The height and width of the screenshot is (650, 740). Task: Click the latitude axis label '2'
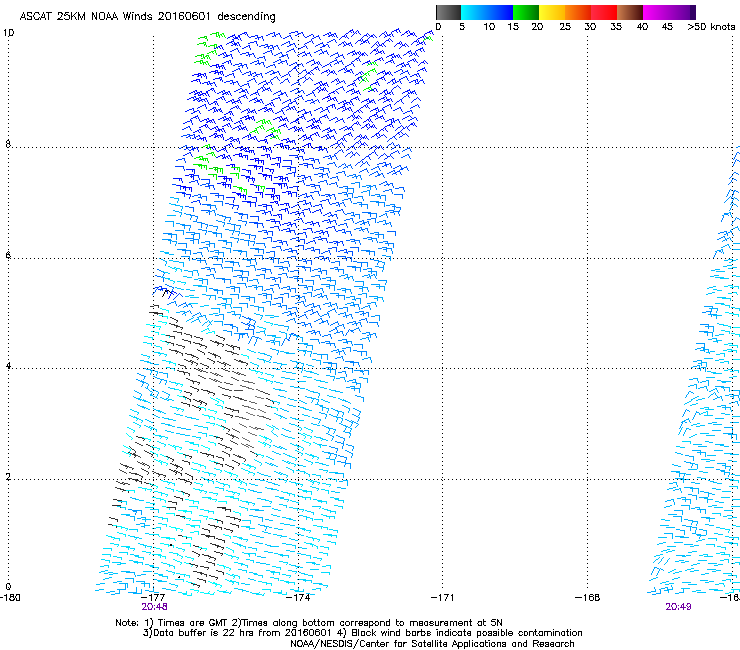click(8, 476)
